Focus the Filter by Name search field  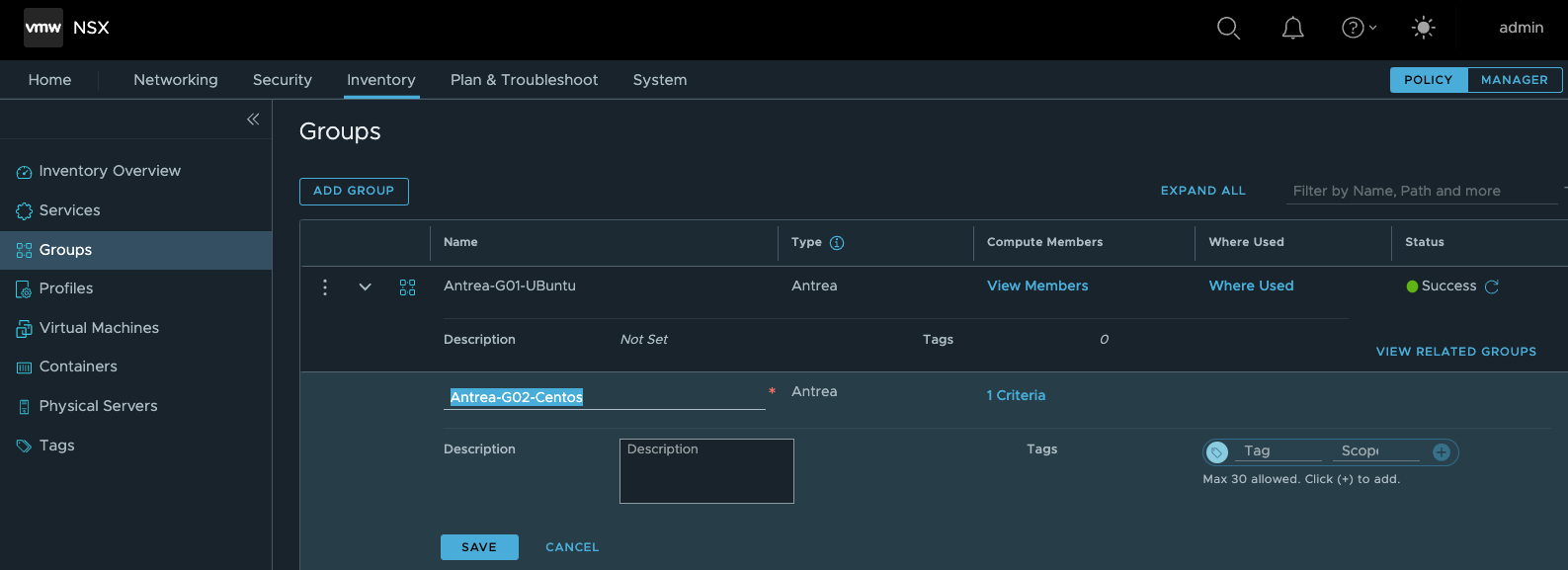[1423, 191]
